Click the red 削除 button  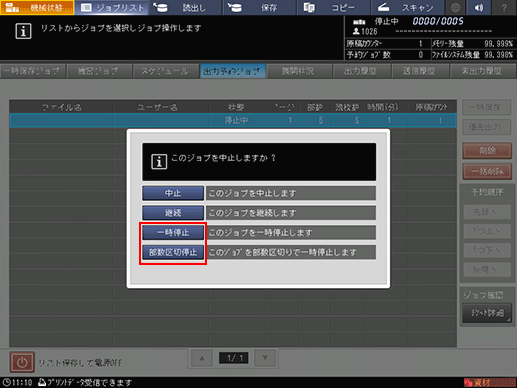(487, 151)
